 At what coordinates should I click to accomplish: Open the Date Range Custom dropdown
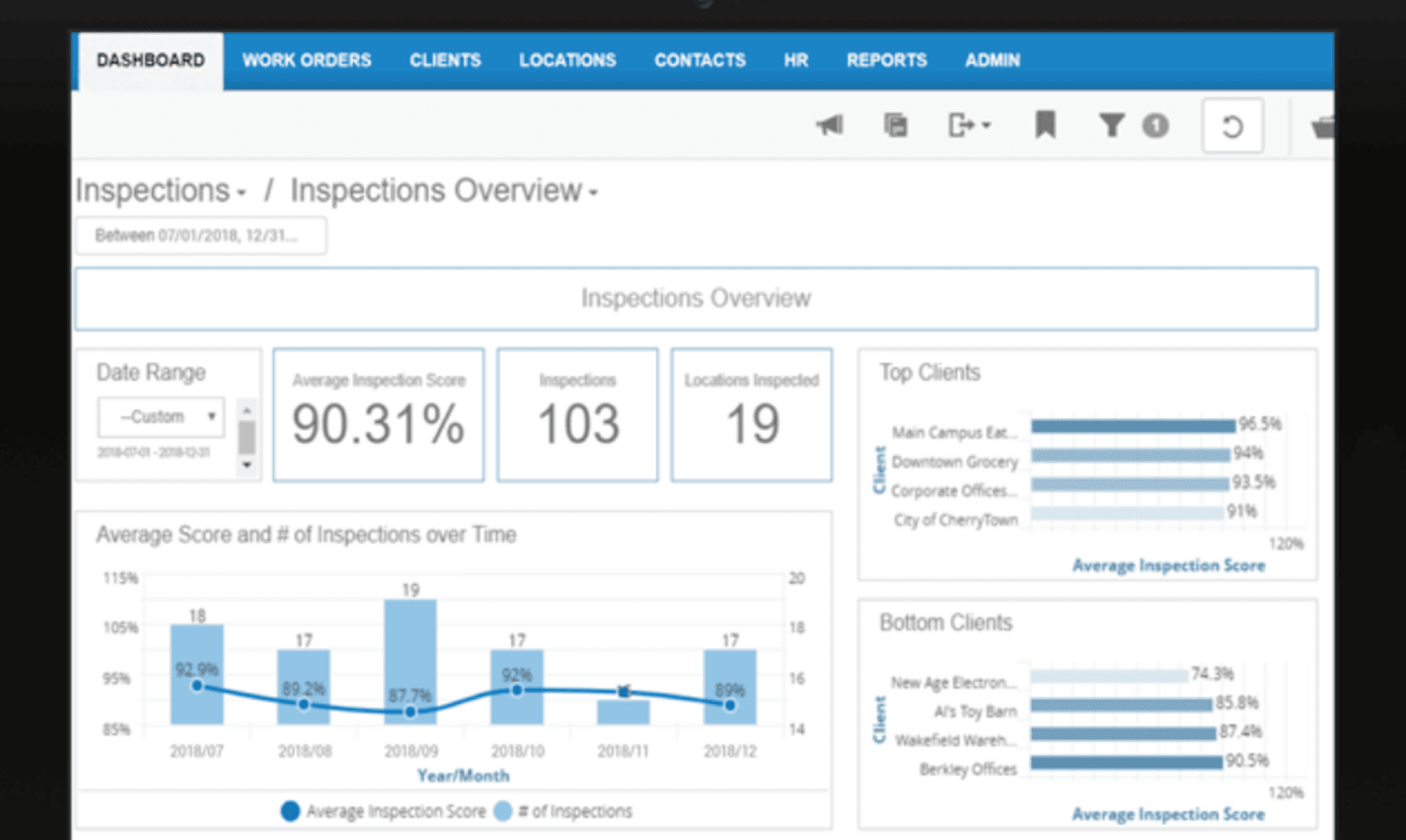tap(160, 417)
